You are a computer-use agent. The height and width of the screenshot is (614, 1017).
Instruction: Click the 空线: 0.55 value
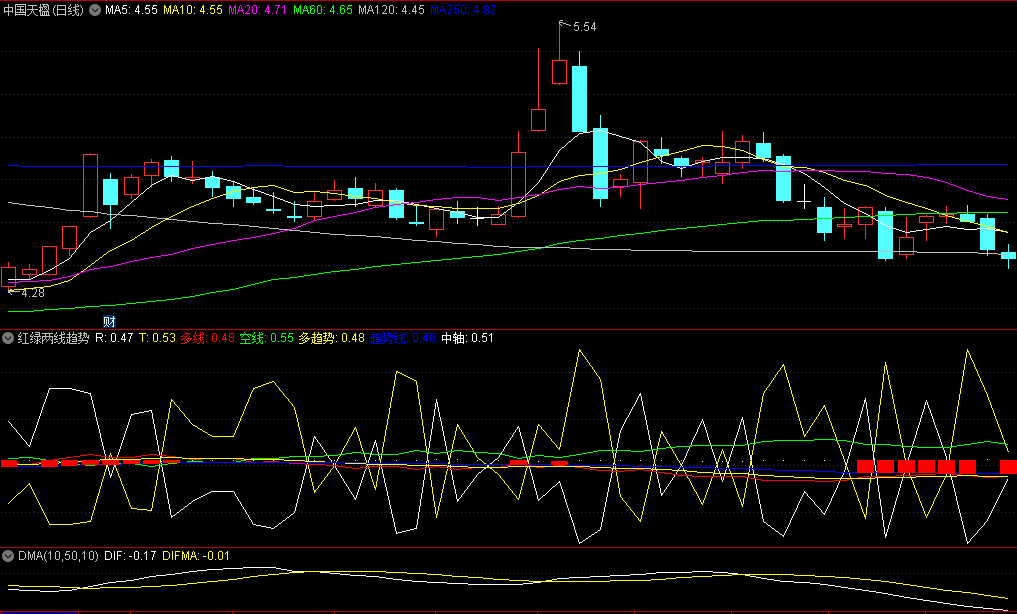[267, 338]
